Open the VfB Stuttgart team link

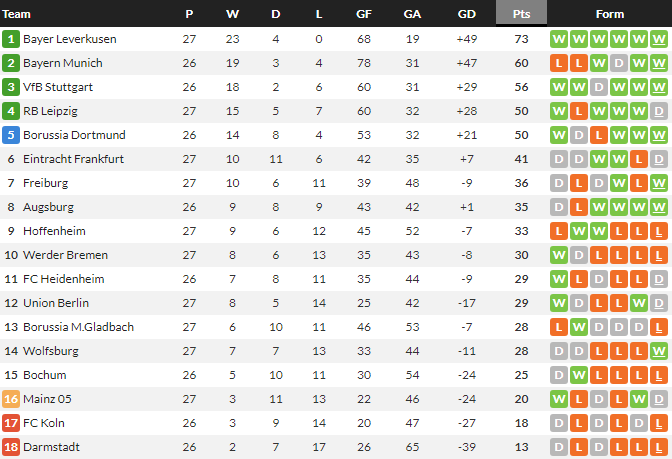click(x=58, y=87)
